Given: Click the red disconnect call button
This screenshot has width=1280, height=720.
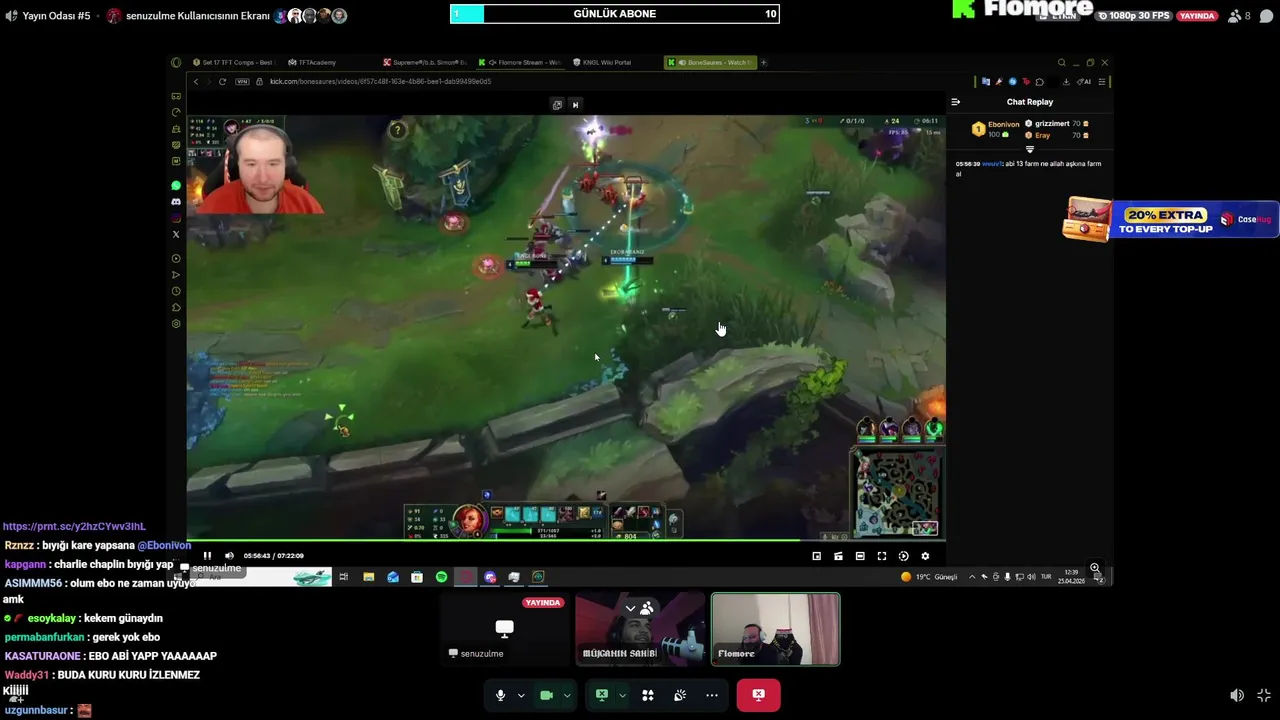Looking at the screenshot, I should [758, 695].
